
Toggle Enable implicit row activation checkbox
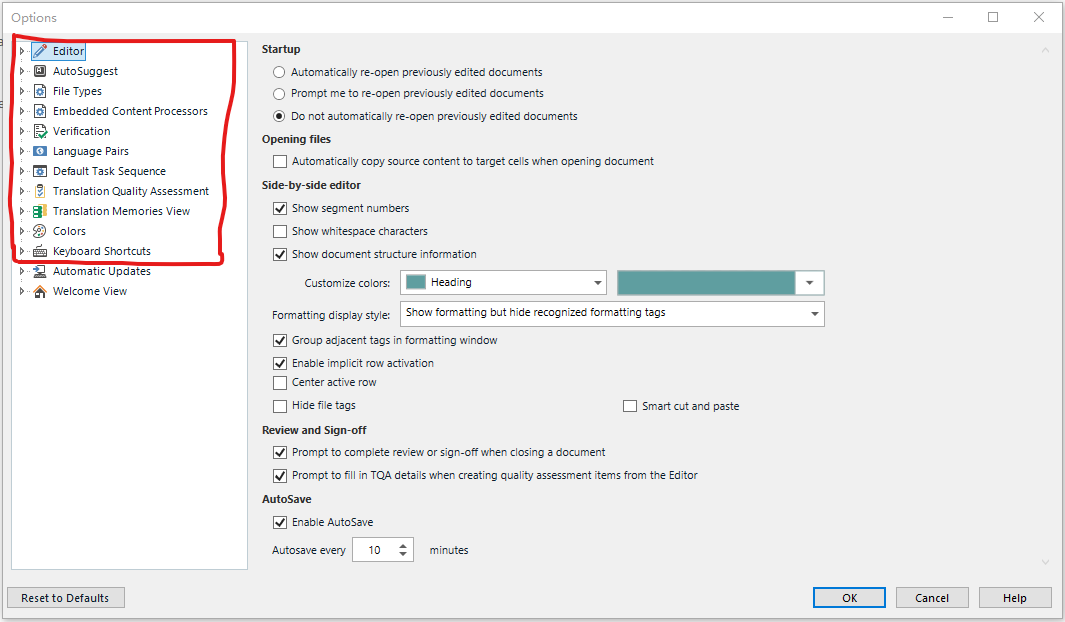(x=280, y=363)
